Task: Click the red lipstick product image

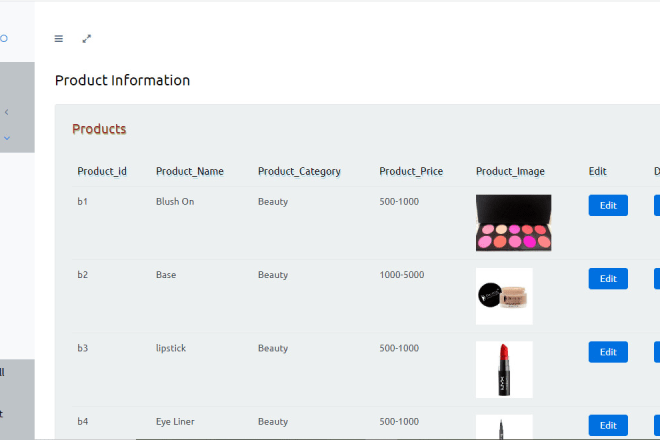Action: tap(504, 369)
